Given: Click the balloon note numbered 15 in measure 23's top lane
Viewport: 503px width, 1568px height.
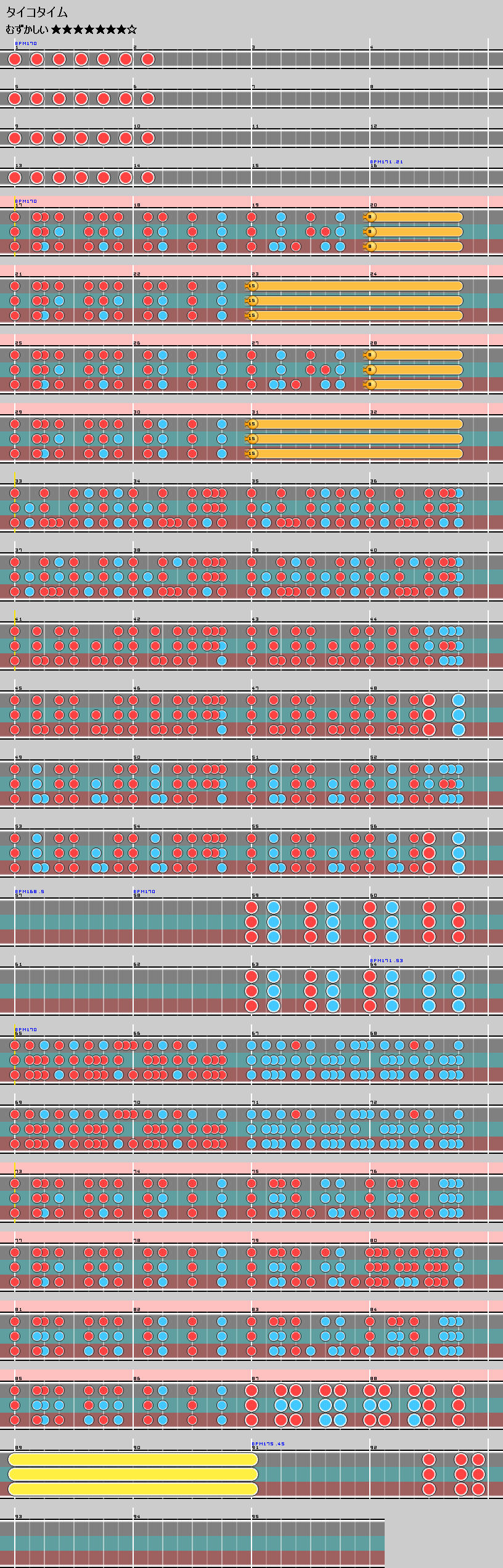Looking at the screenshot, I should pos(251,286).
